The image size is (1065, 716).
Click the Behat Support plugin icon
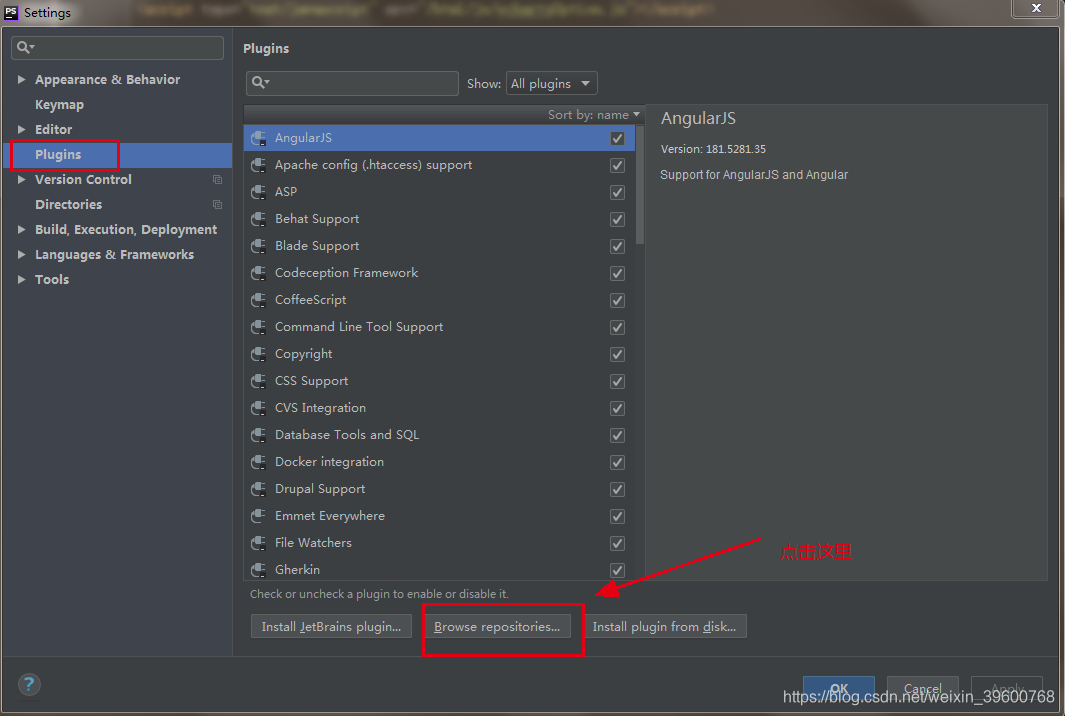(258, 219)
